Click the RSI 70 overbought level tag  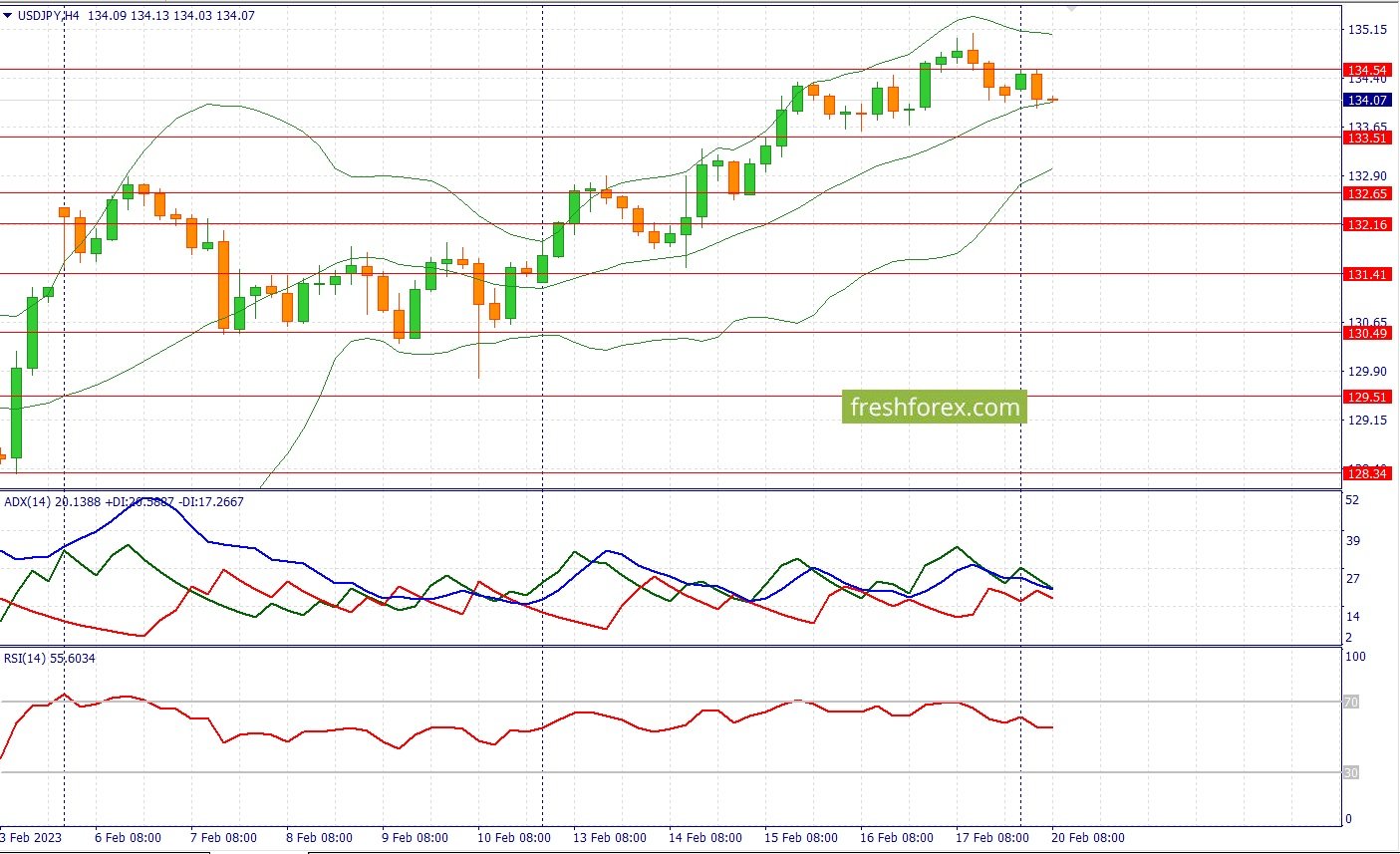tap(1351, 703)
